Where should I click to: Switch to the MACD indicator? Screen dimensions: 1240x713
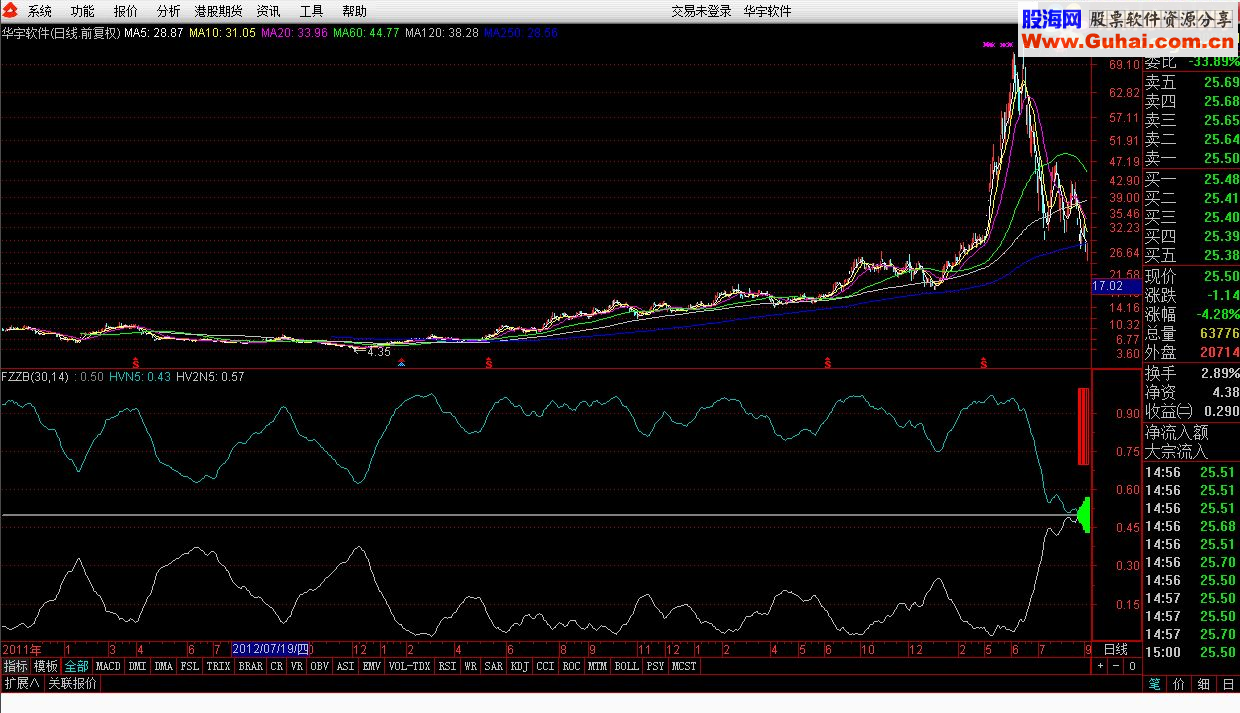pyautogui.click(x=108, y=666)
